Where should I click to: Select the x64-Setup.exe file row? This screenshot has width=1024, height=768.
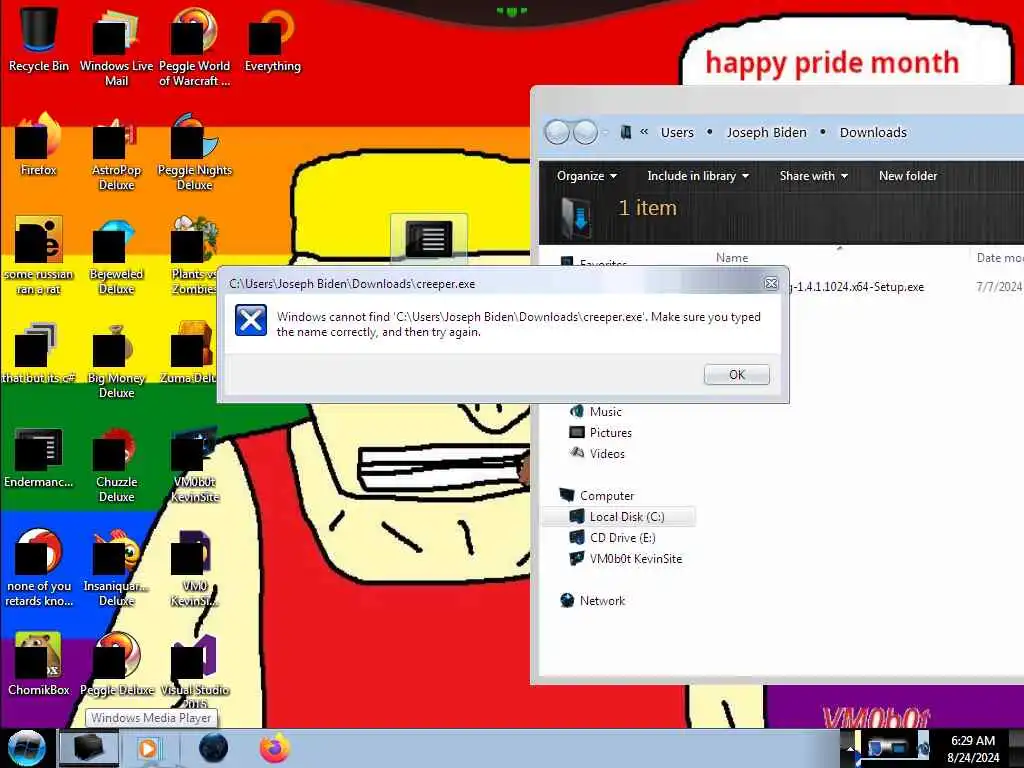(906, 287)
